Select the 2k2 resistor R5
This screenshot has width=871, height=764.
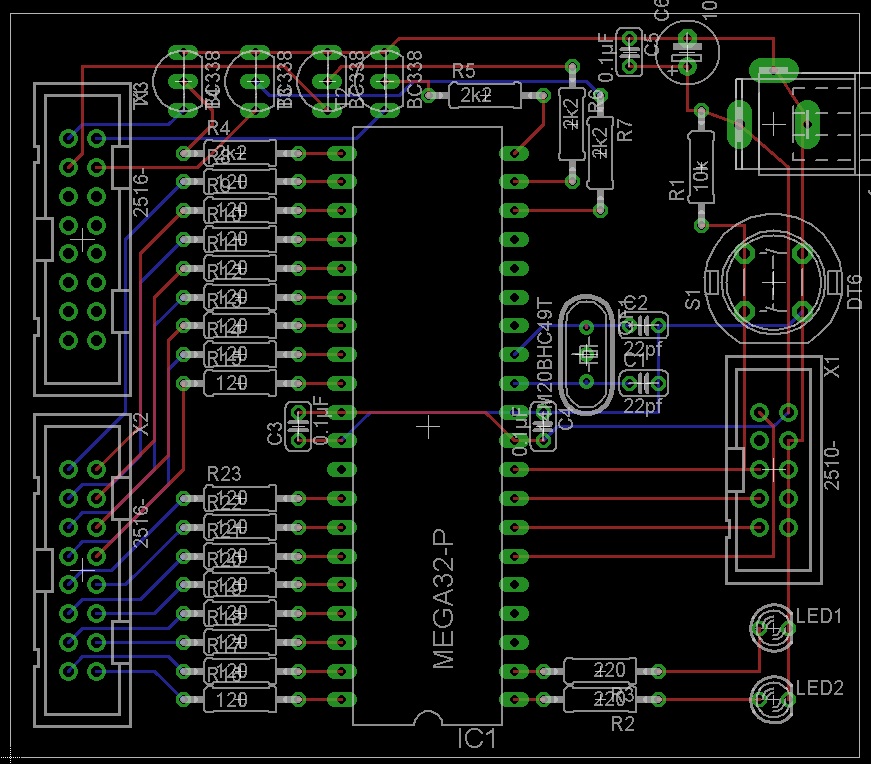click(484, 96)
